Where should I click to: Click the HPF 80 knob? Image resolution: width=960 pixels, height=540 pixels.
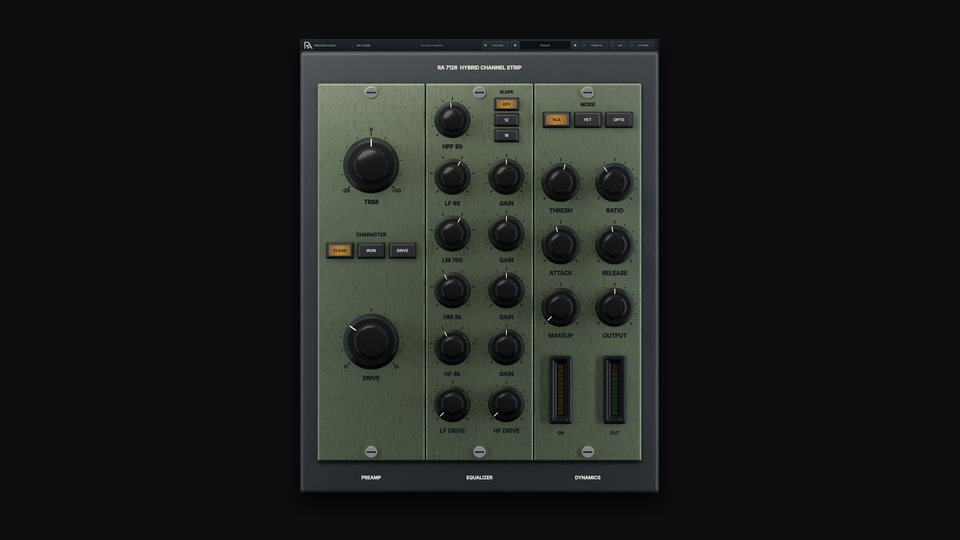(x=452, y=120)
